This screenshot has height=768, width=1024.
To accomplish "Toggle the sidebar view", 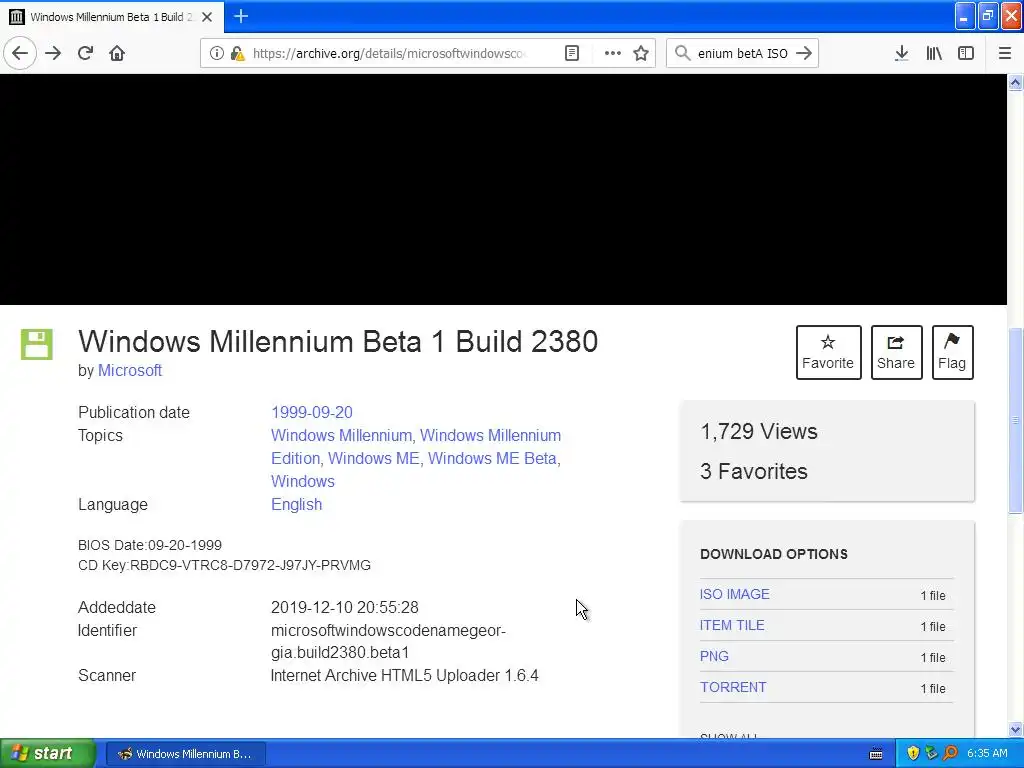I will tap(966, 53).
